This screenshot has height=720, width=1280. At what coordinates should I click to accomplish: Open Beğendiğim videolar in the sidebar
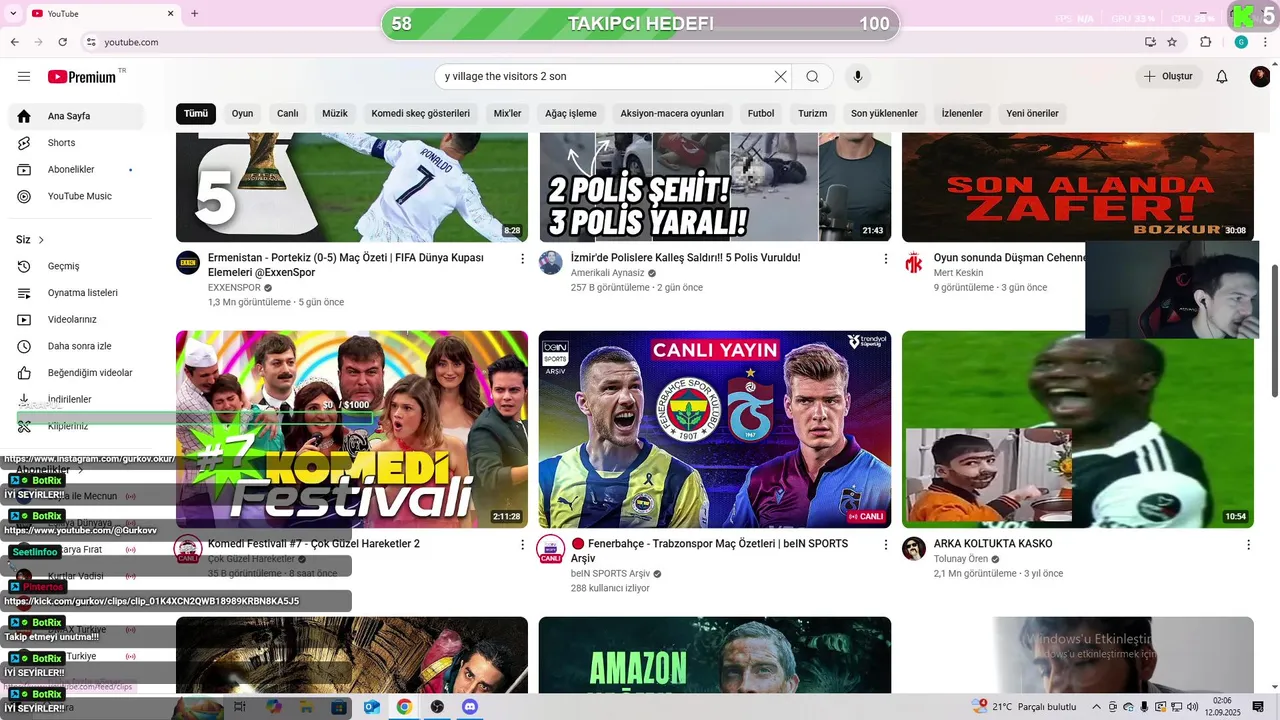76,373
